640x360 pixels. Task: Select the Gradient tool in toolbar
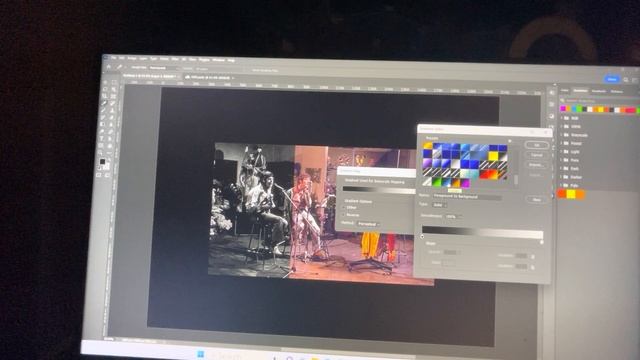pos(102,124)
